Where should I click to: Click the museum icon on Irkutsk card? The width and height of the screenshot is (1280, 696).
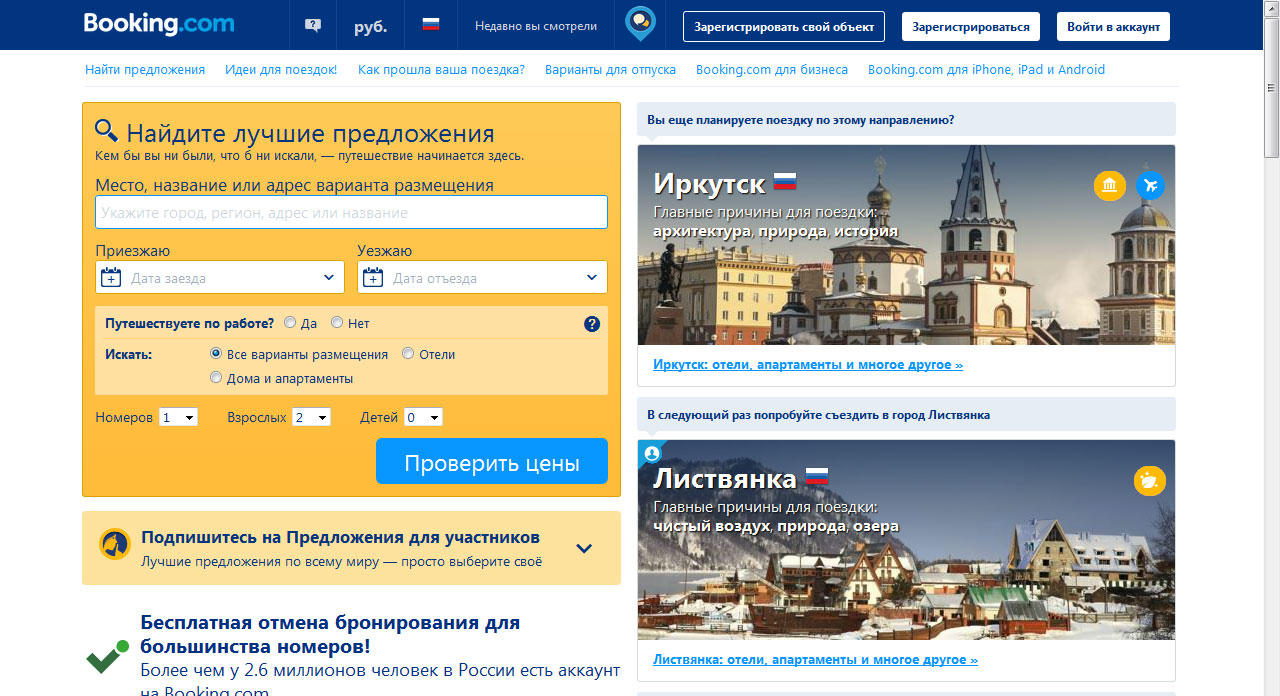pyautogui.click(x=1109, y=185)
